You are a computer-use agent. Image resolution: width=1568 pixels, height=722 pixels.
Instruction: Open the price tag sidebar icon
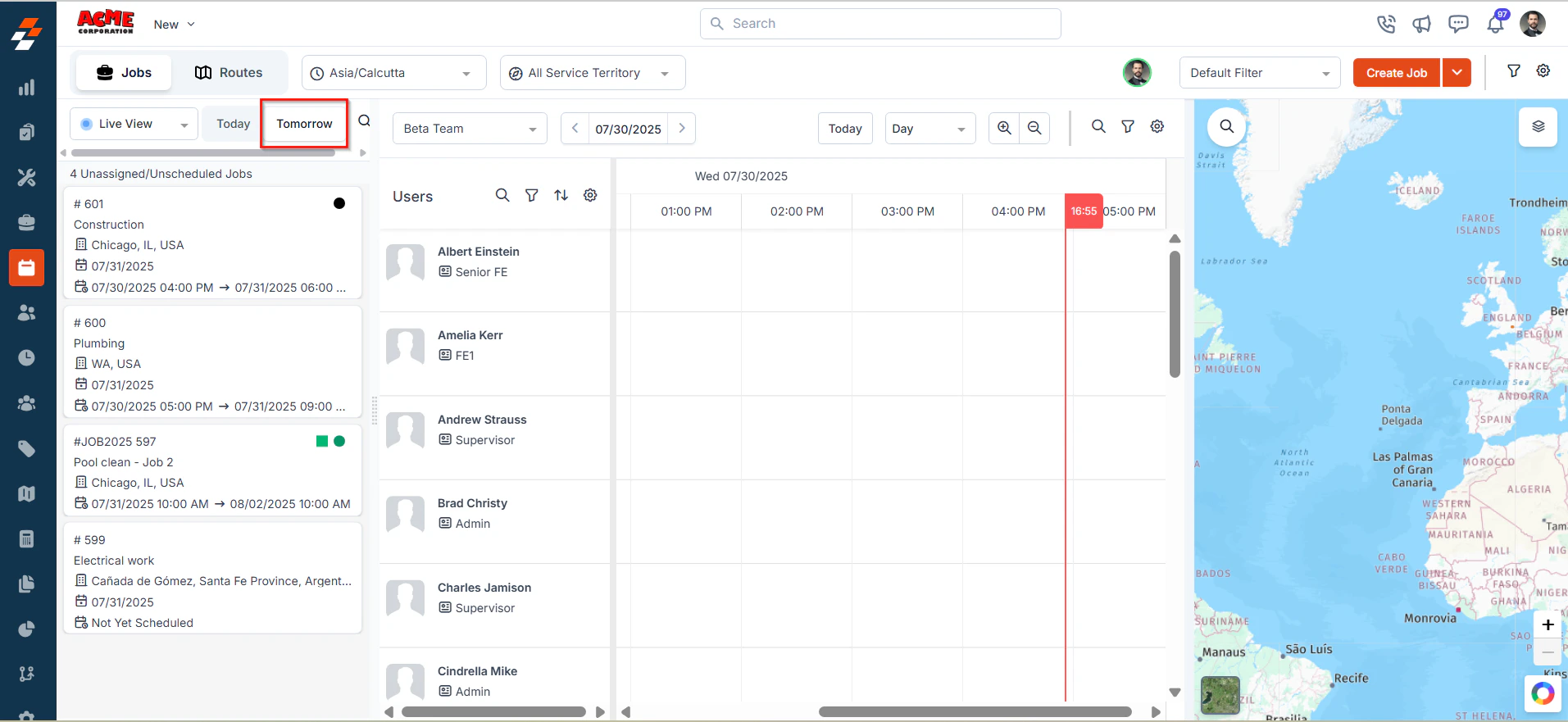pos(27,448)
